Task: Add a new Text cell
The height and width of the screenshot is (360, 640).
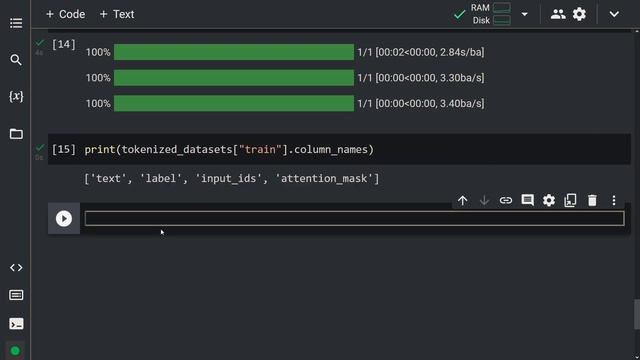Action: [x=117, y=14]
